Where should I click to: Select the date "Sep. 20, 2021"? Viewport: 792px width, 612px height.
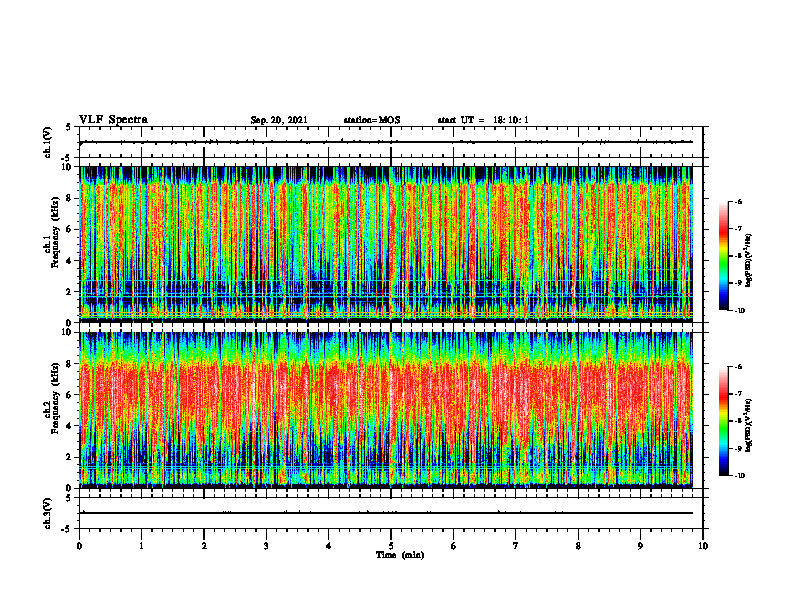(279, 120)
